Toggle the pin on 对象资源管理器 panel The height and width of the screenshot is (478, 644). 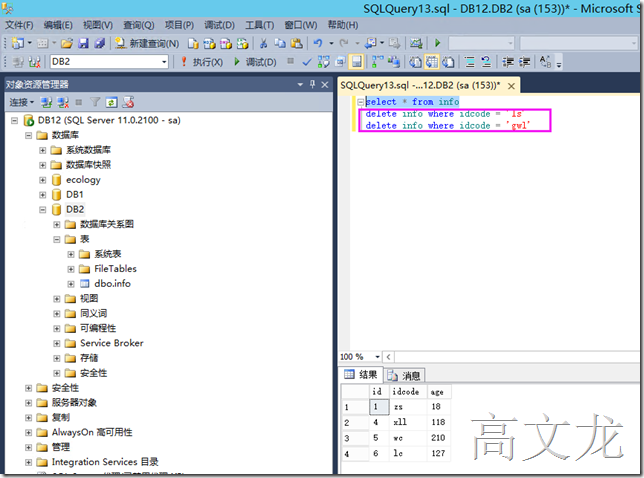click(x=313, y=84)
